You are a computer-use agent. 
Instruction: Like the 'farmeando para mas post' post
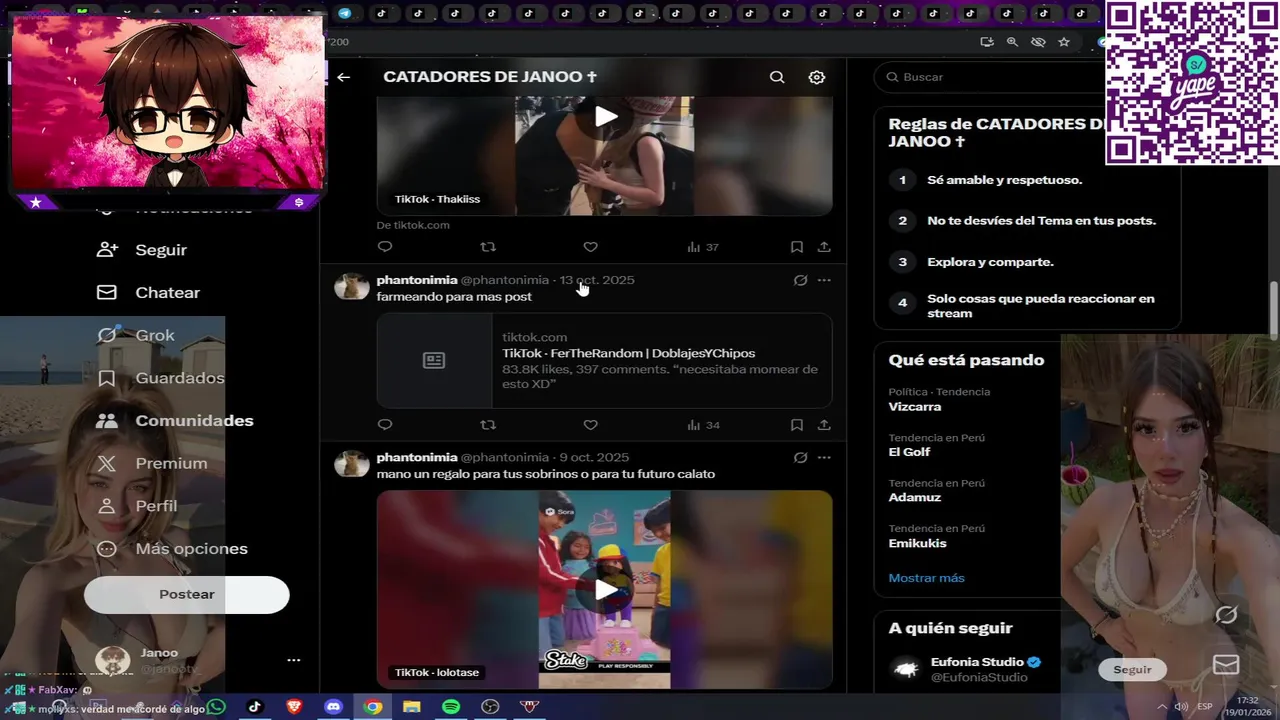coord(590,425)
